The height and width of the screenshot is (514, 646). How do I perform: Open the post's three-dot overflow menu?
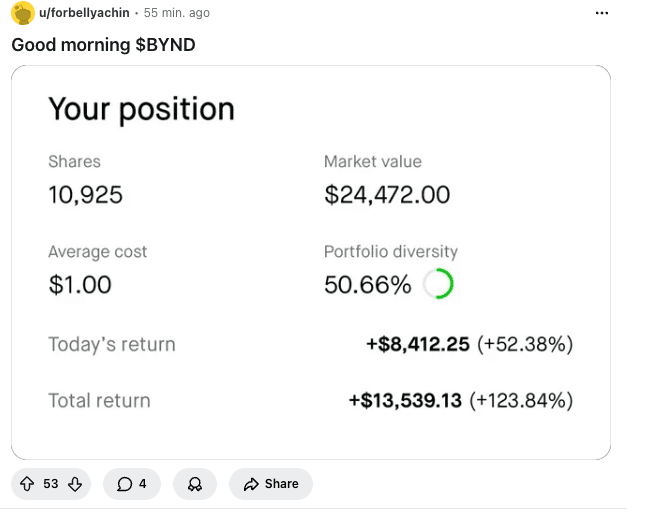pyautogui.click(x=601, y=13)
